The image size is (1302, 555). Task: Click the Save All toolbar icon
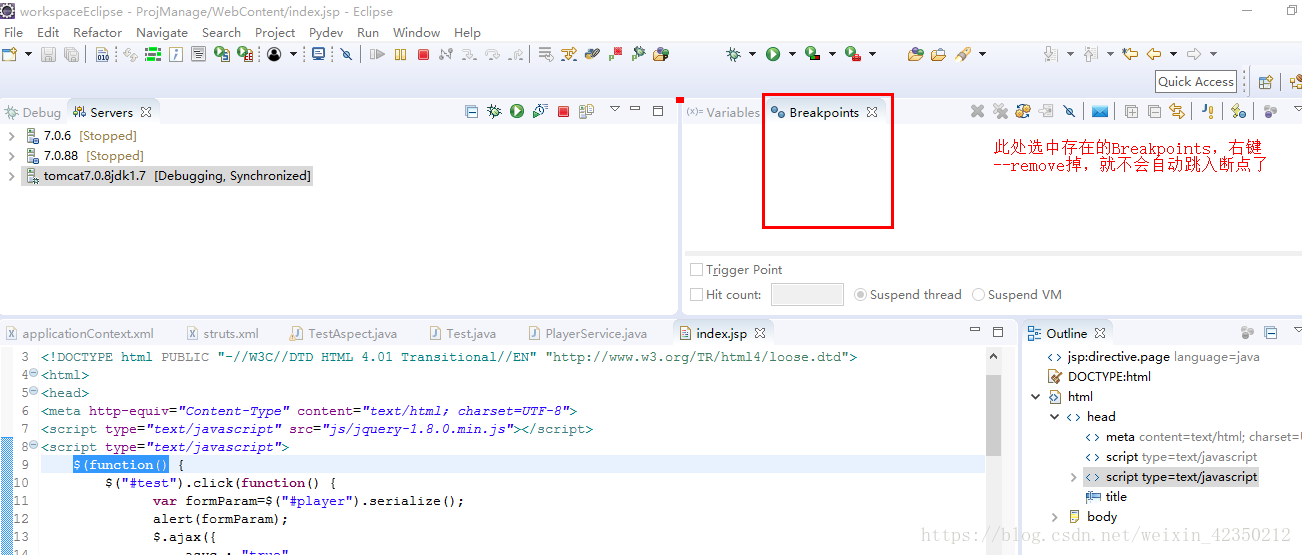click(x=71, y=54)
